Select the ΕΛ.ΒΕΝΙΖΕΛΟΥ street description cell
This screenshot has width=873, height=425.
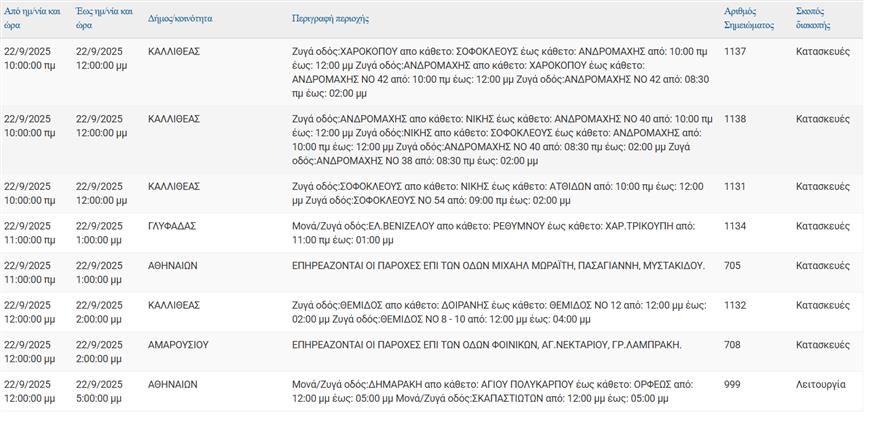tap(493, 233)
